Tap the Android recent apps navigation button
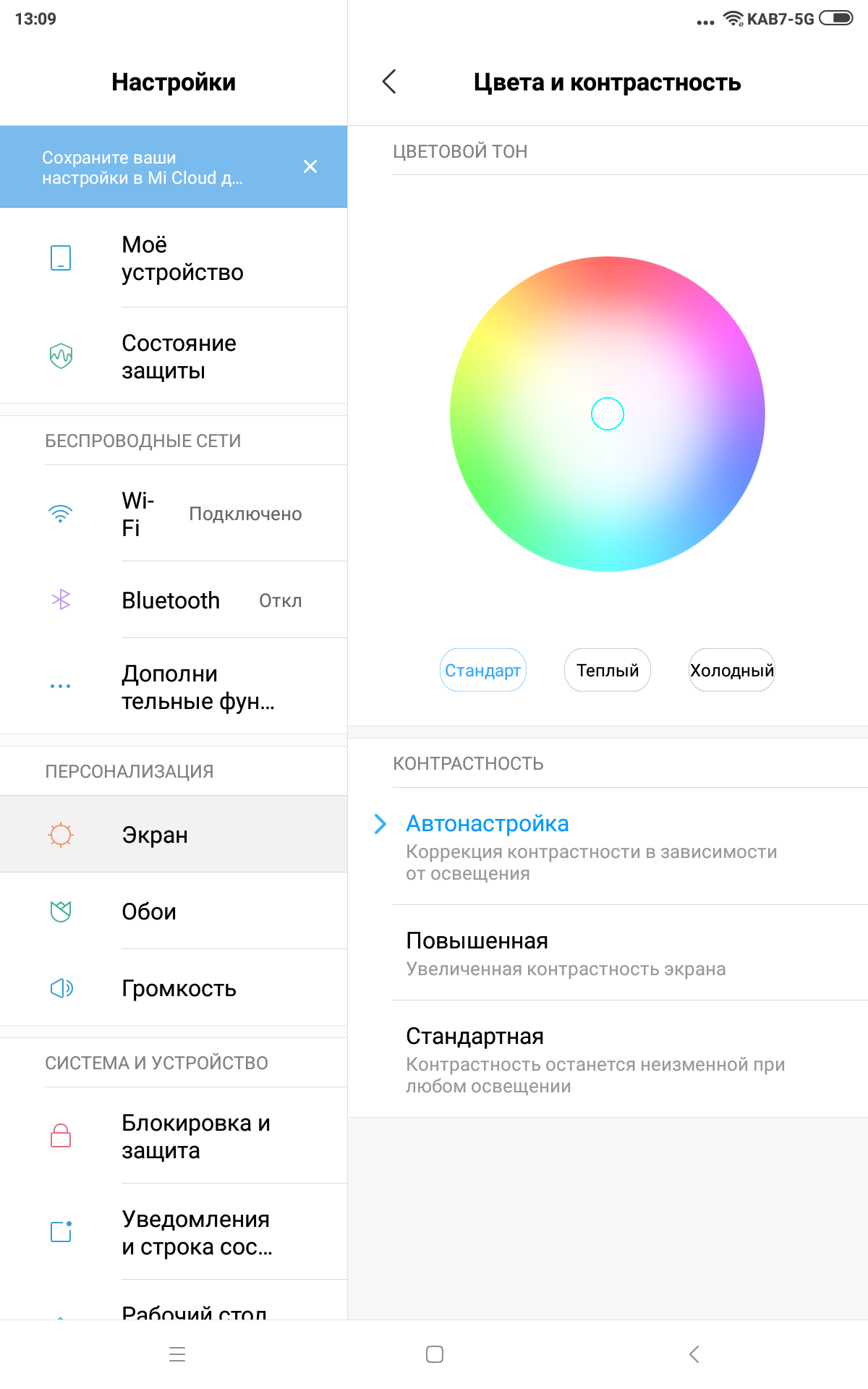 pyautogui.click(x=177, y=1354)
